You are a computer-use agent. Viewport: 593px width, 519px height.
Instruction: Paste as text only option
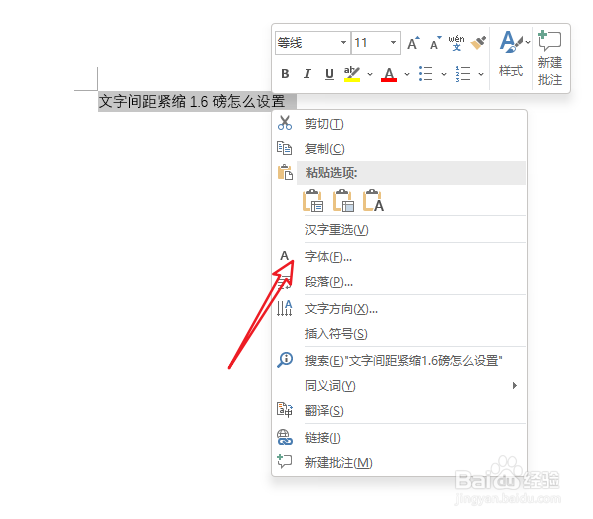(x=373, y=200)
